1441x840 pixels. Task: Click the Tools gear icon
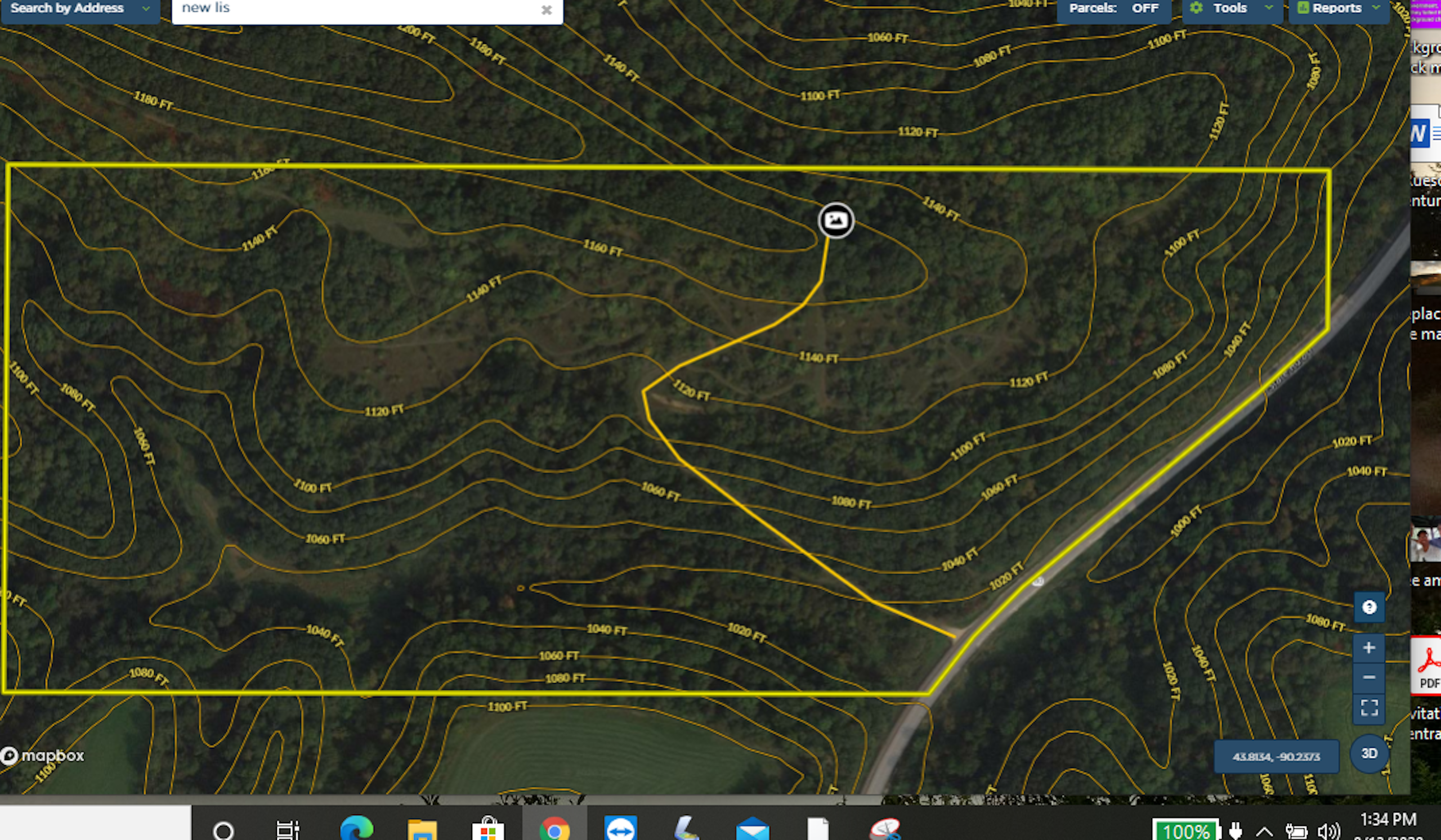pyautogui.click(x=1197, y=8)
